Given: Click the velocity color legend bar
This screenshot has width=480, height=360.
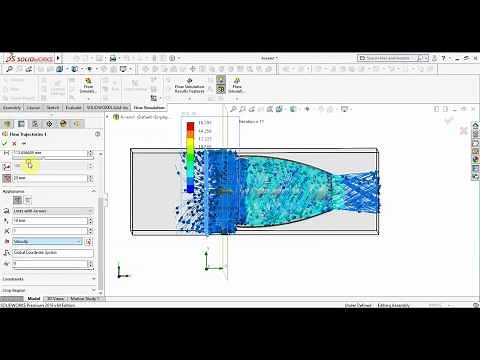Looking at the screenshot, I should (x=190, y=157).
